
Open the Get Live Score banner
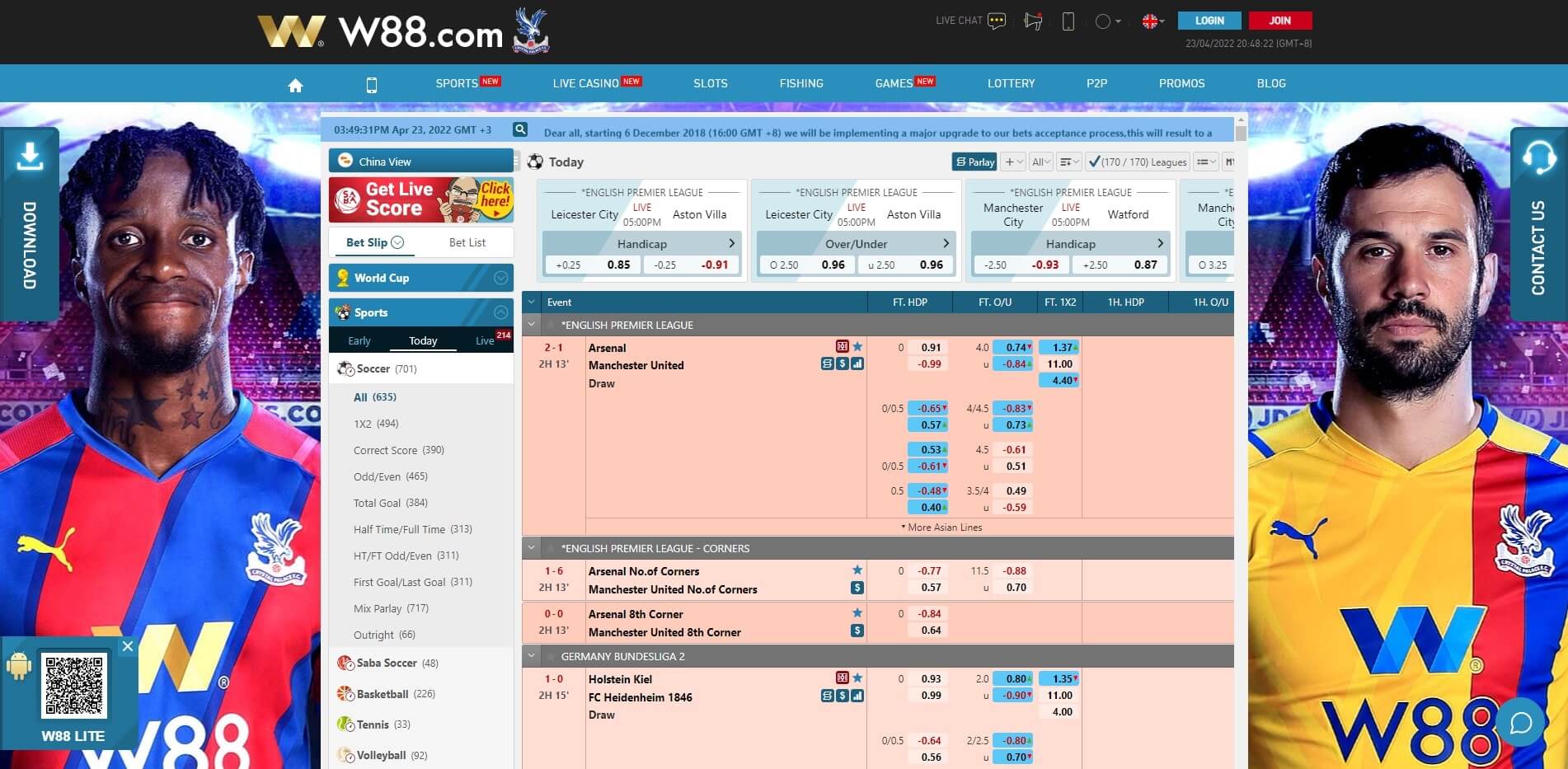420,199
